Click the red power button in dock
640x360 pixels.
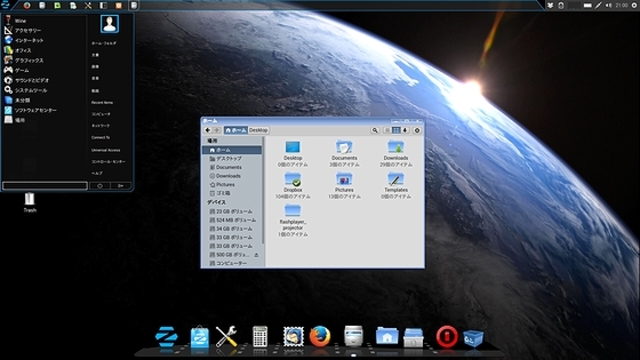(x=447, y=337)
